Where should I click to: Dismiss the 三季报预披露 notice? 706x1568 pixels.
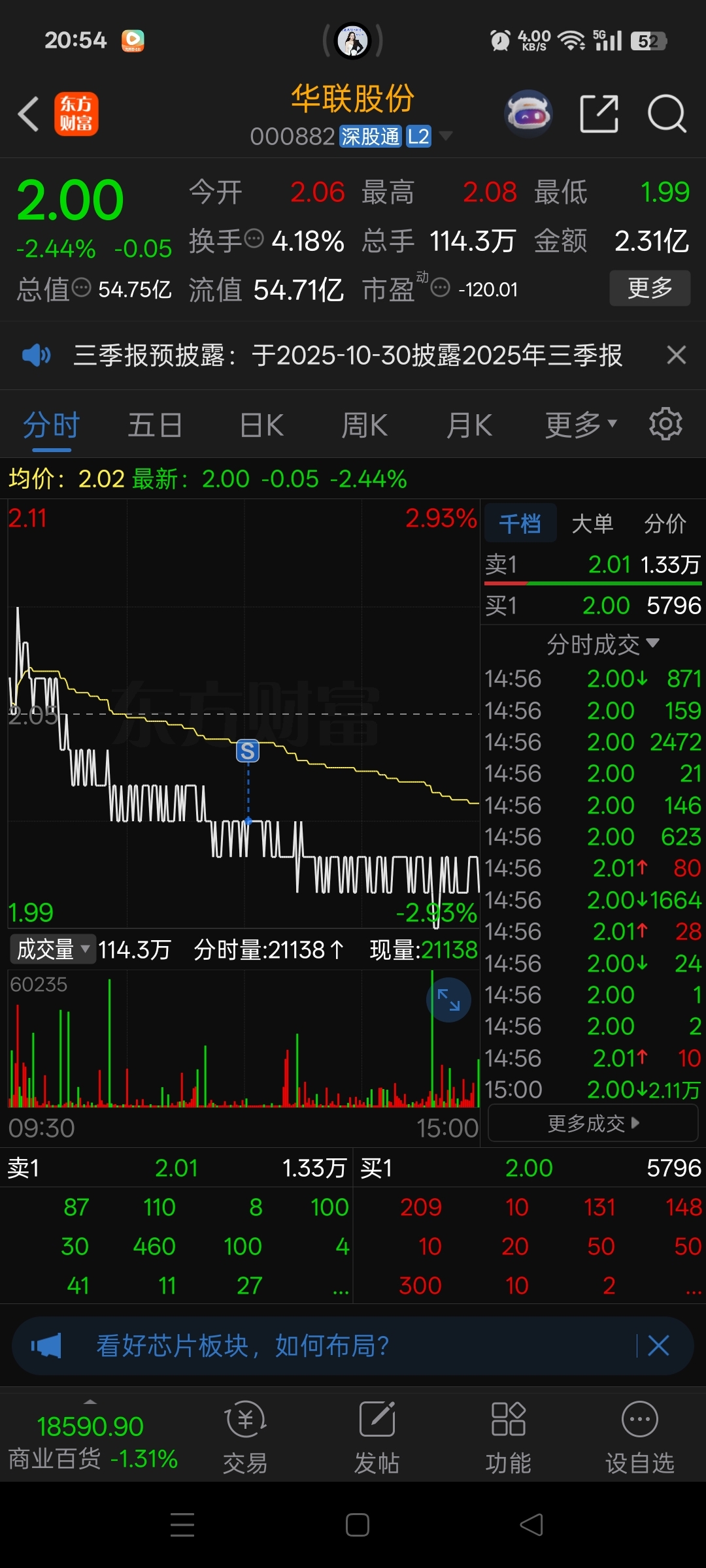677,355
